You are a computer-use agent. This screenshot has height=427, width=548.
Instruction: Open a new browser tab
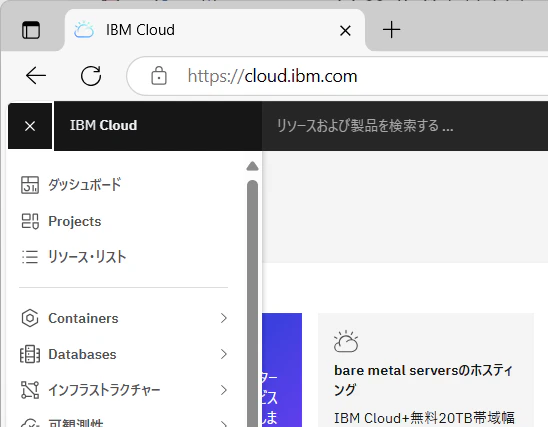point(391,30)
